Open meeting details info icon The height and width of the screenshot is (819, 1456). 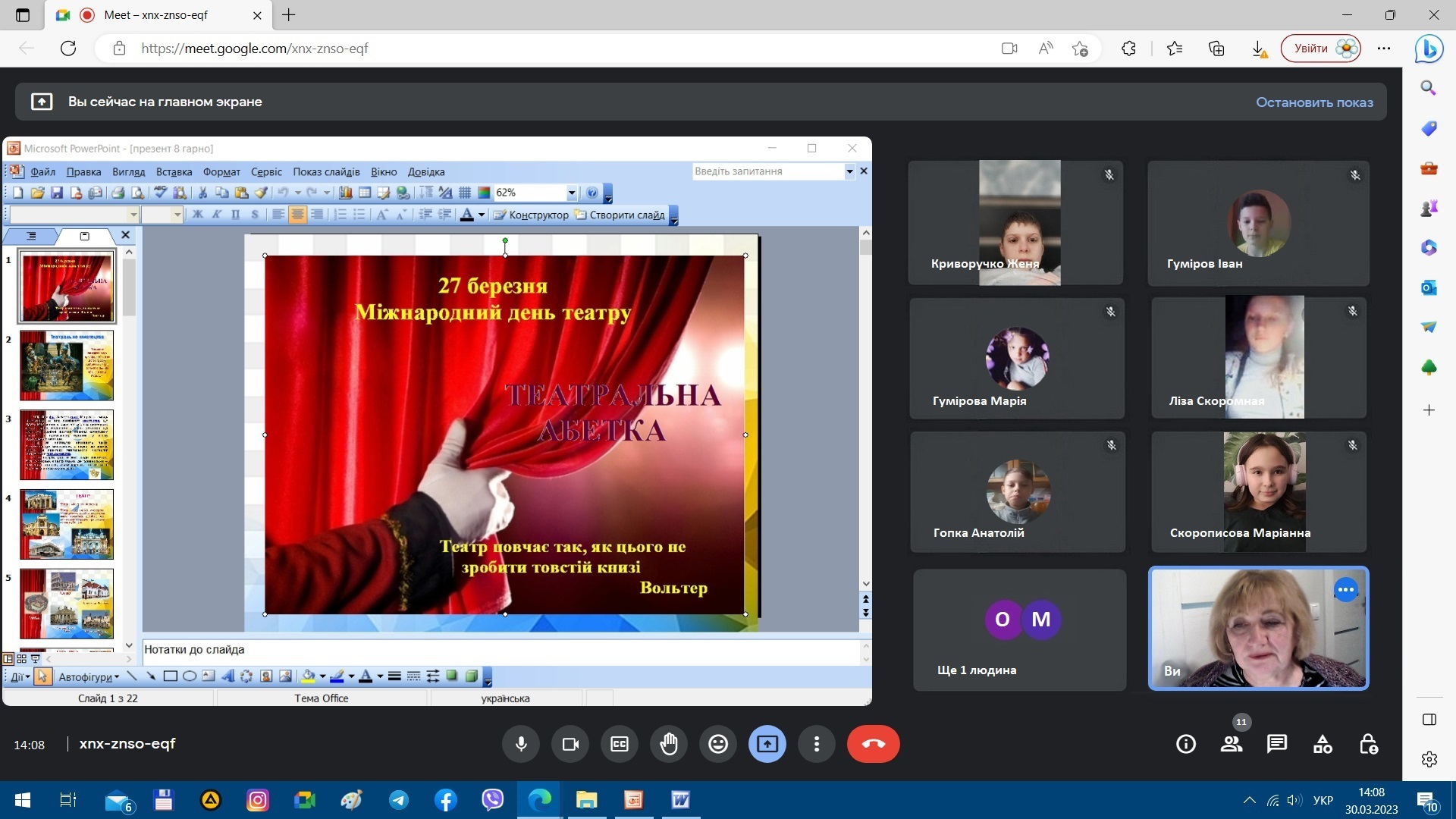point(1186,744)
